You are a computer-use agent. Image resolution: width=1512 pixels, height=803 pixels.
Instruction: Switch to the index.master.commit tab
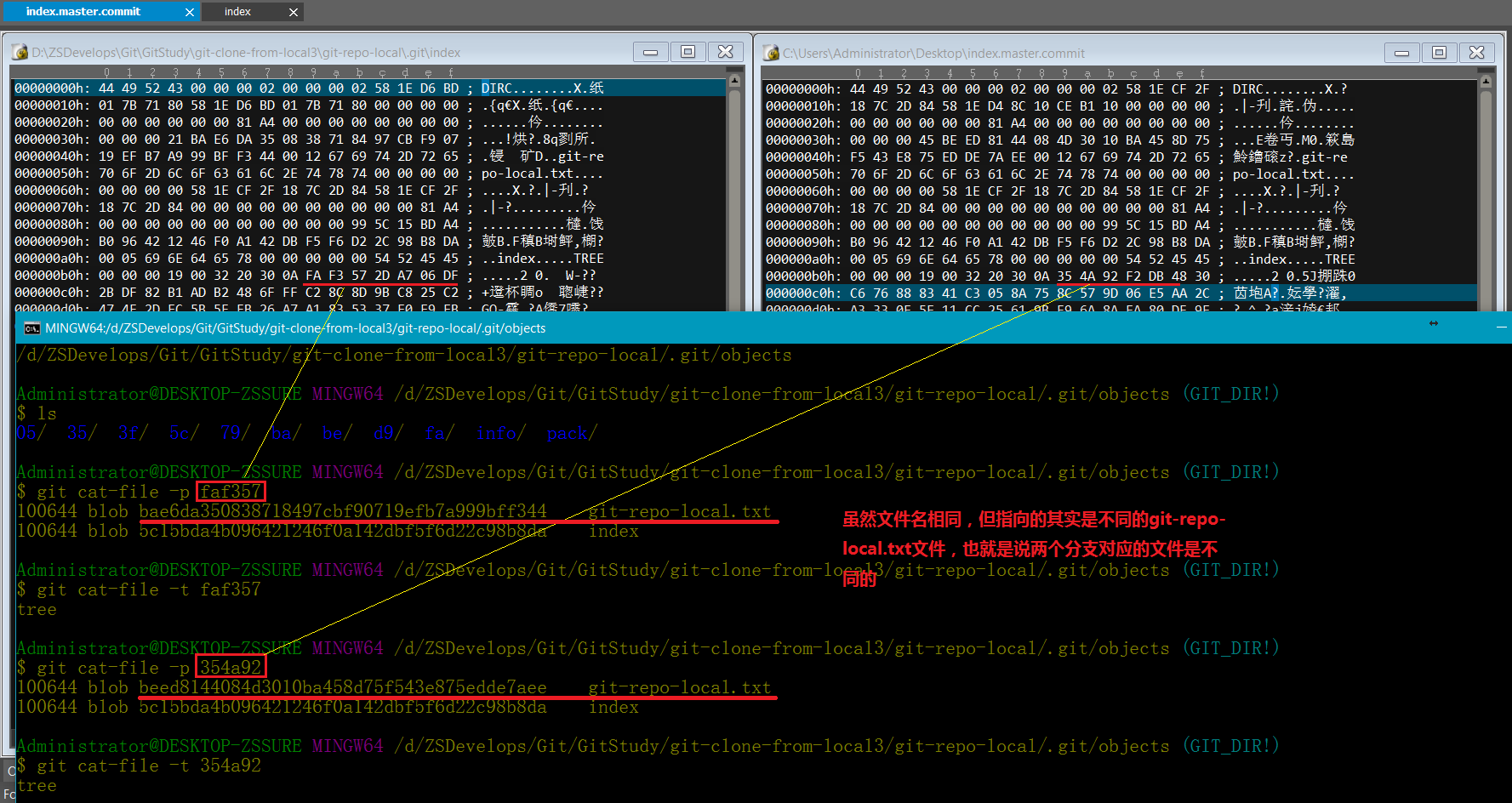click(83, 12)
